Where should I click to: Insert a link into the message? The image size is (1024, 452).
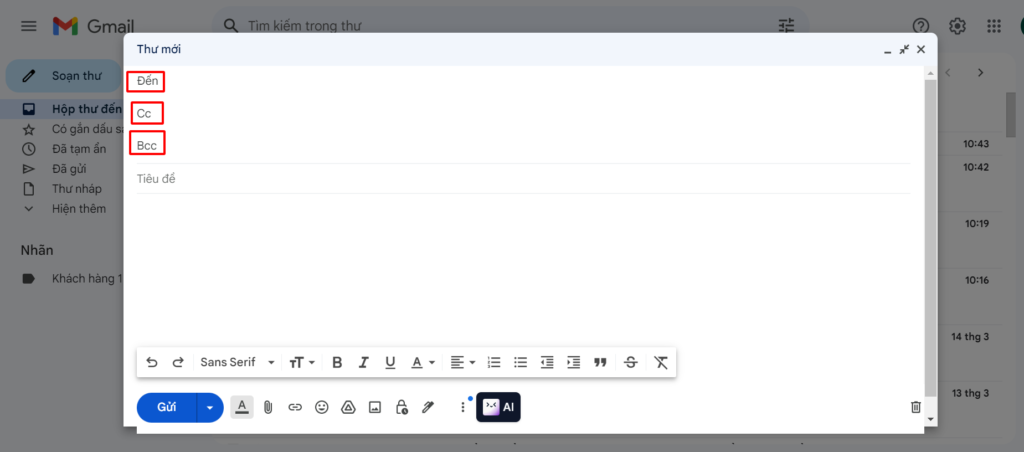pyautogui.click(x=295, y=407)
